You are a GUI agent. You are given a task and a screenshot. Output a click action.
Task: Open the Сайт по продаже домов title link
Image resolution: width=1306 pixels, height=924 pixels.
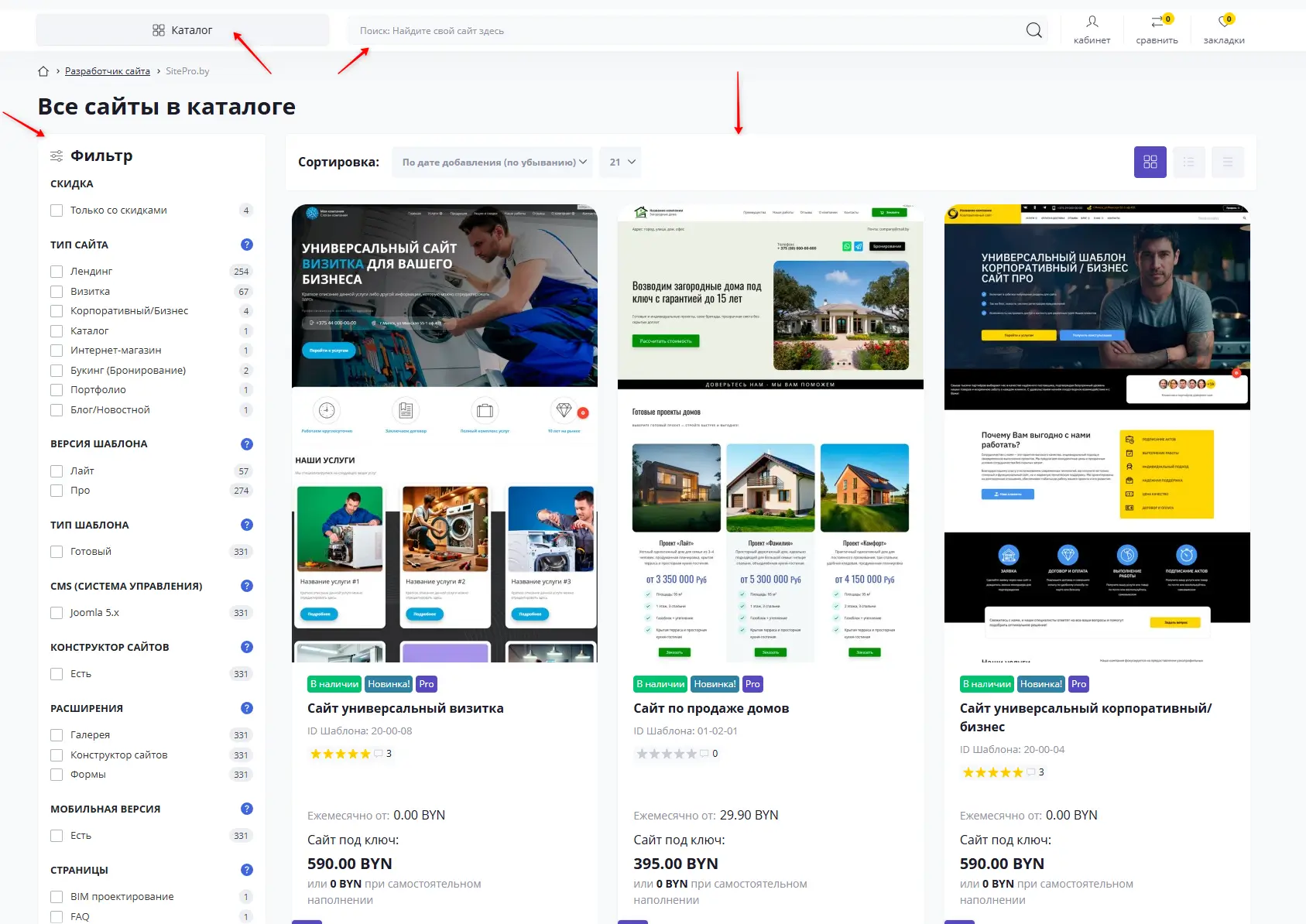(711, 708)
